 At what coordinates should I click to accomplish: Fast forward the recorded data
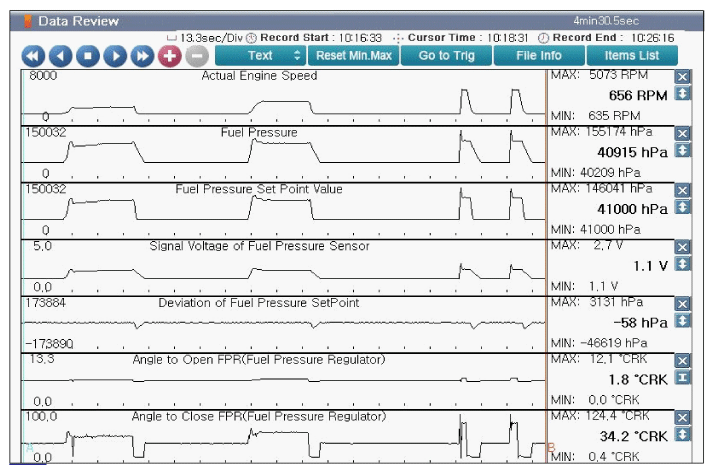pos(142,56)
